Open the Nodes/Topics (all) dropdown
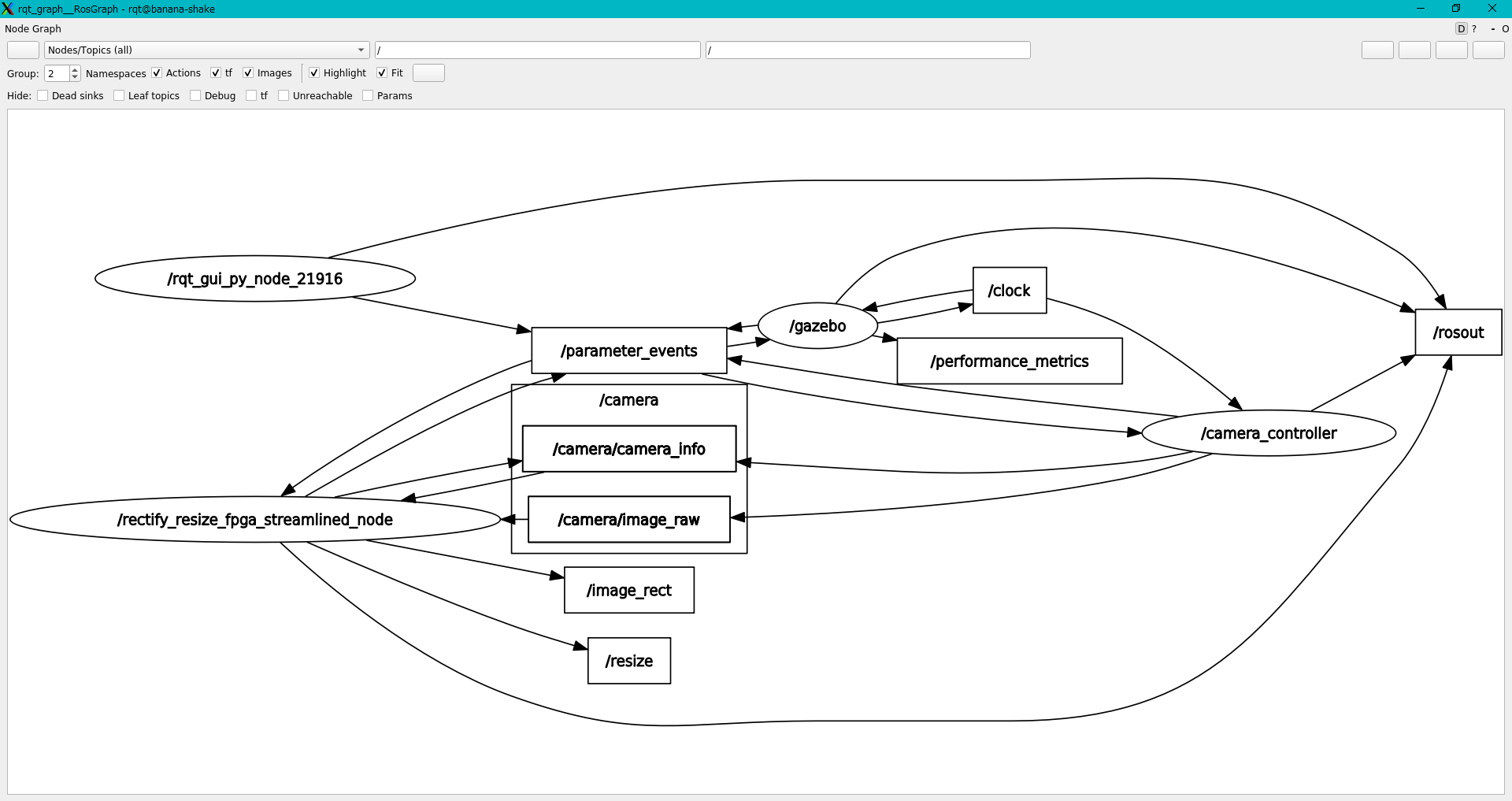 (207, 50)
